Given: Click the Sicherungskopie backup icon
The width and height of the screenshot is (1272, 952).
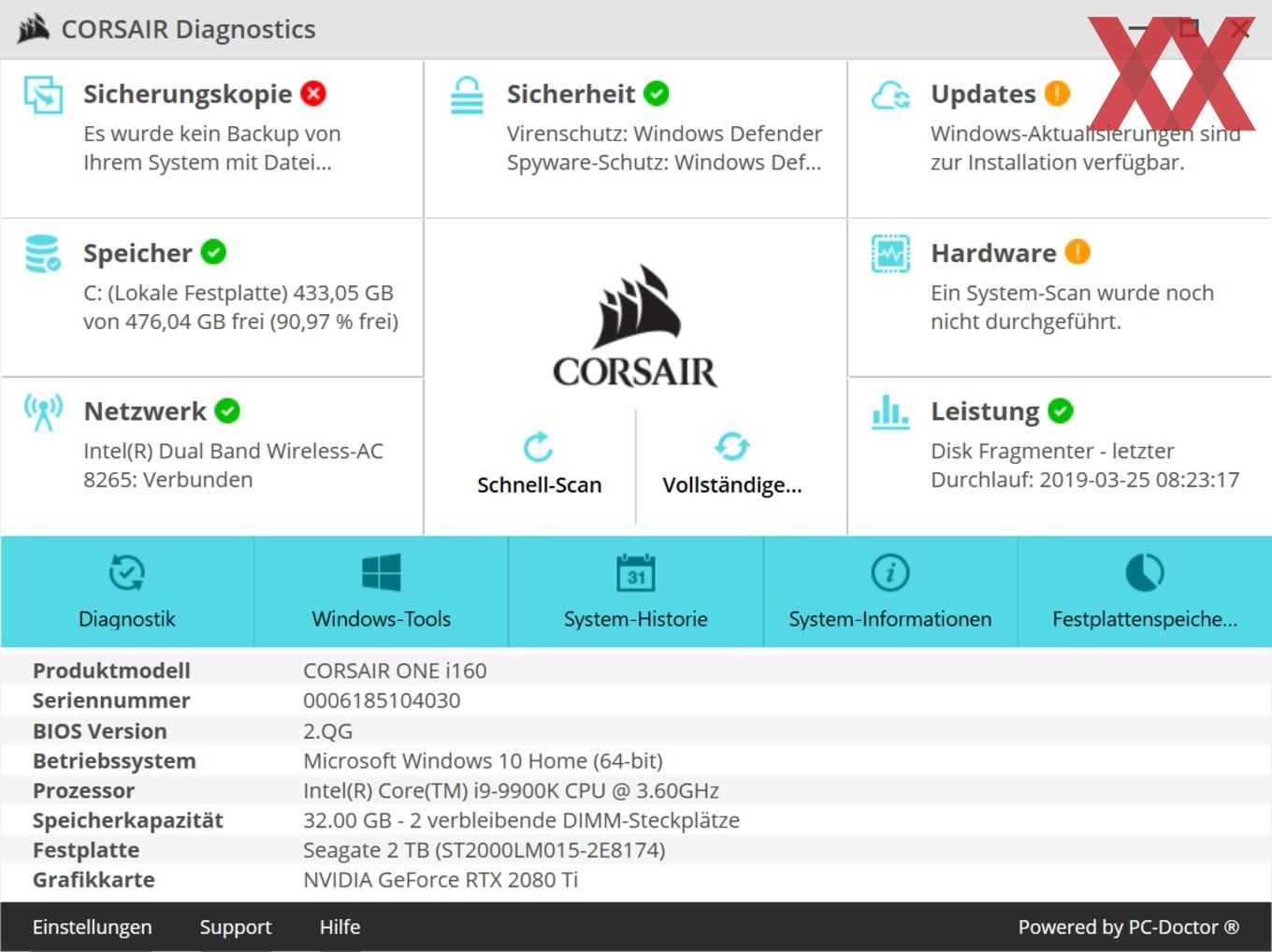Looking at the screenshot, I should [x=43, y=94].
